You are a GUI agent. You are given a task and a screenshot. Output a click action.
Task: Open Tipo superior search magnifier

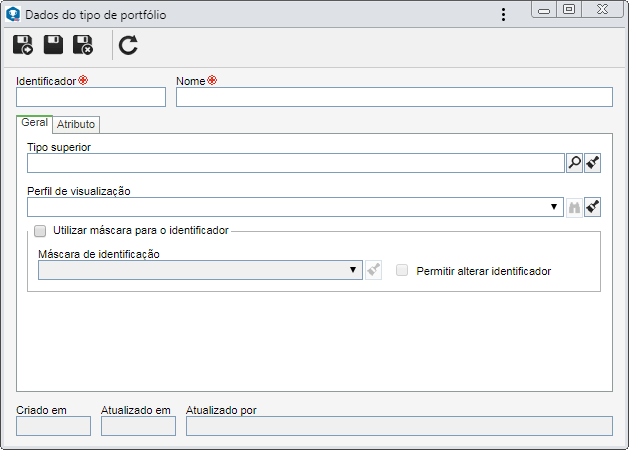click(x=574, y=163)
